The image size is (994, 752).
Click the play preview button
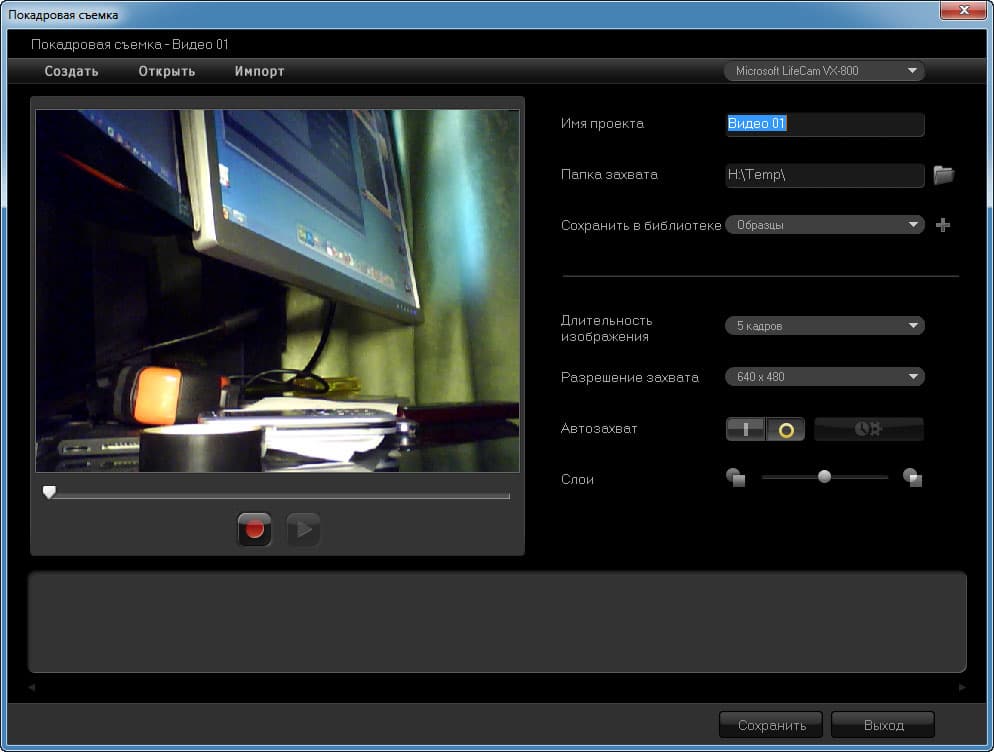point(303,529)
